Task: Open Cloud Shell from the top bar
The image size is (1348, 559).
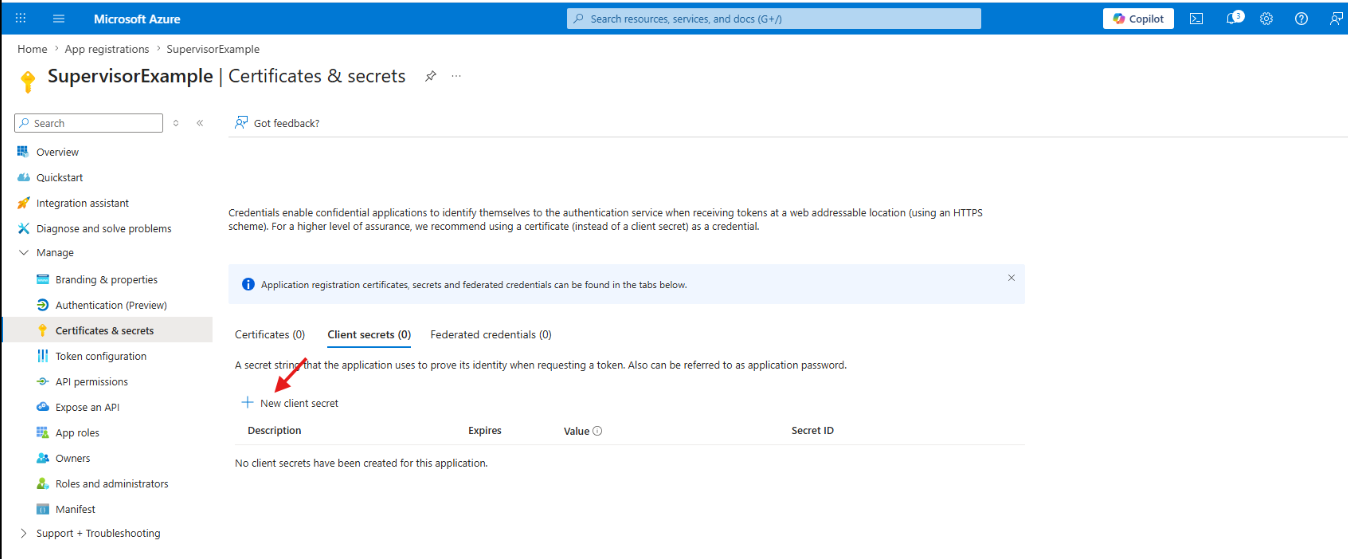Action: point(1196,18)
